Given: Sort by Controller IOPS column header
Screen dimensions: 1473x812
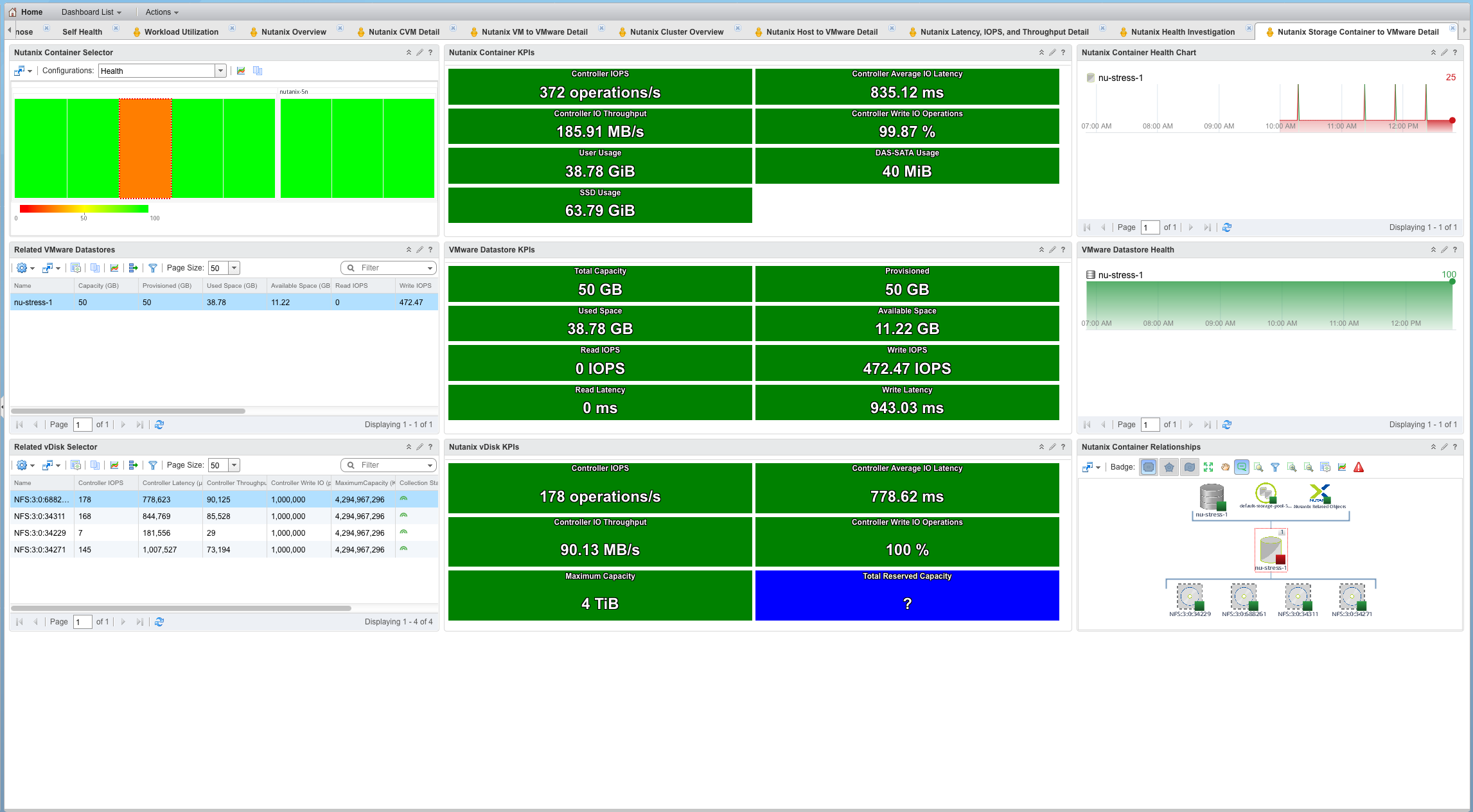Looking at the screenshot, I should [106, 483].
